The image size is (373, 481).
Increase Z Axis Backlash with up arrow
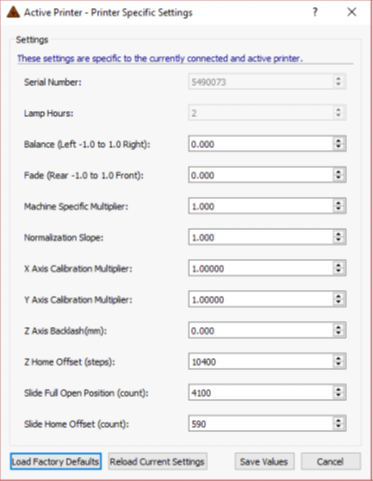point(338,327)
